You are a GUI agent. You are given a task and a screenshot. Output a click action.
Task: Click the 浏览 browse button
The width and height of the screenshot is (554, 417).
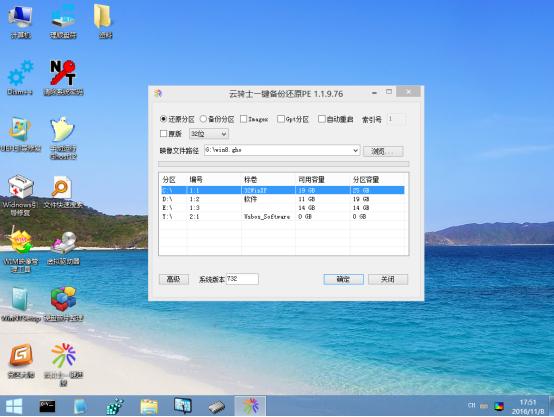tap(383, 151)
